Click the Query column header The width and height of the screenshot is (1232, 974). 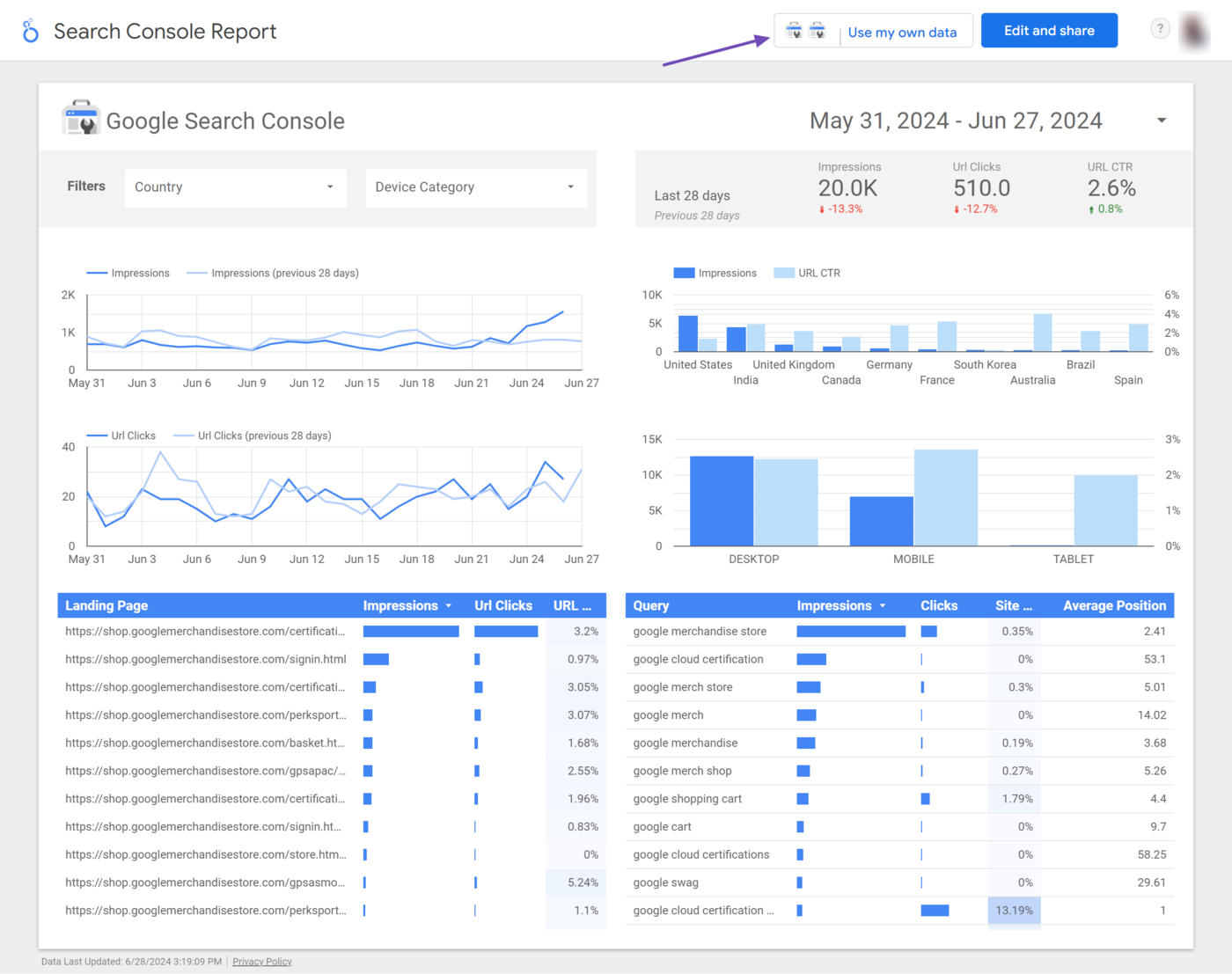[651, 605]
